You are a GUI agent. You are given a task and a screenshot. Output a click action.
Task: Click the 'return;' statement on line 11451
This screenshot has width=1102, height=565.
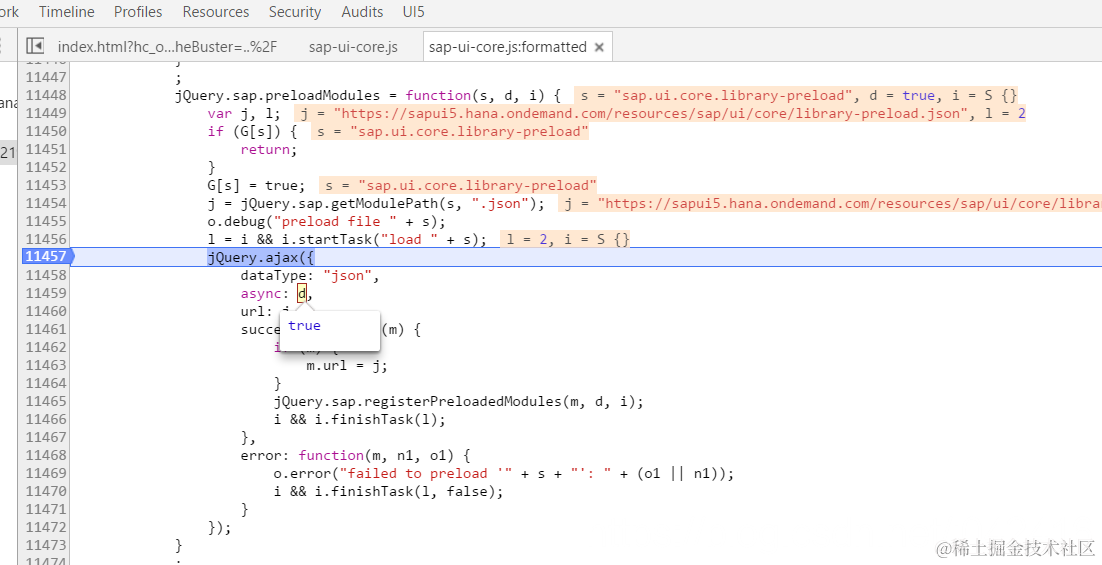pyautogui.click(x=268, y=150)
